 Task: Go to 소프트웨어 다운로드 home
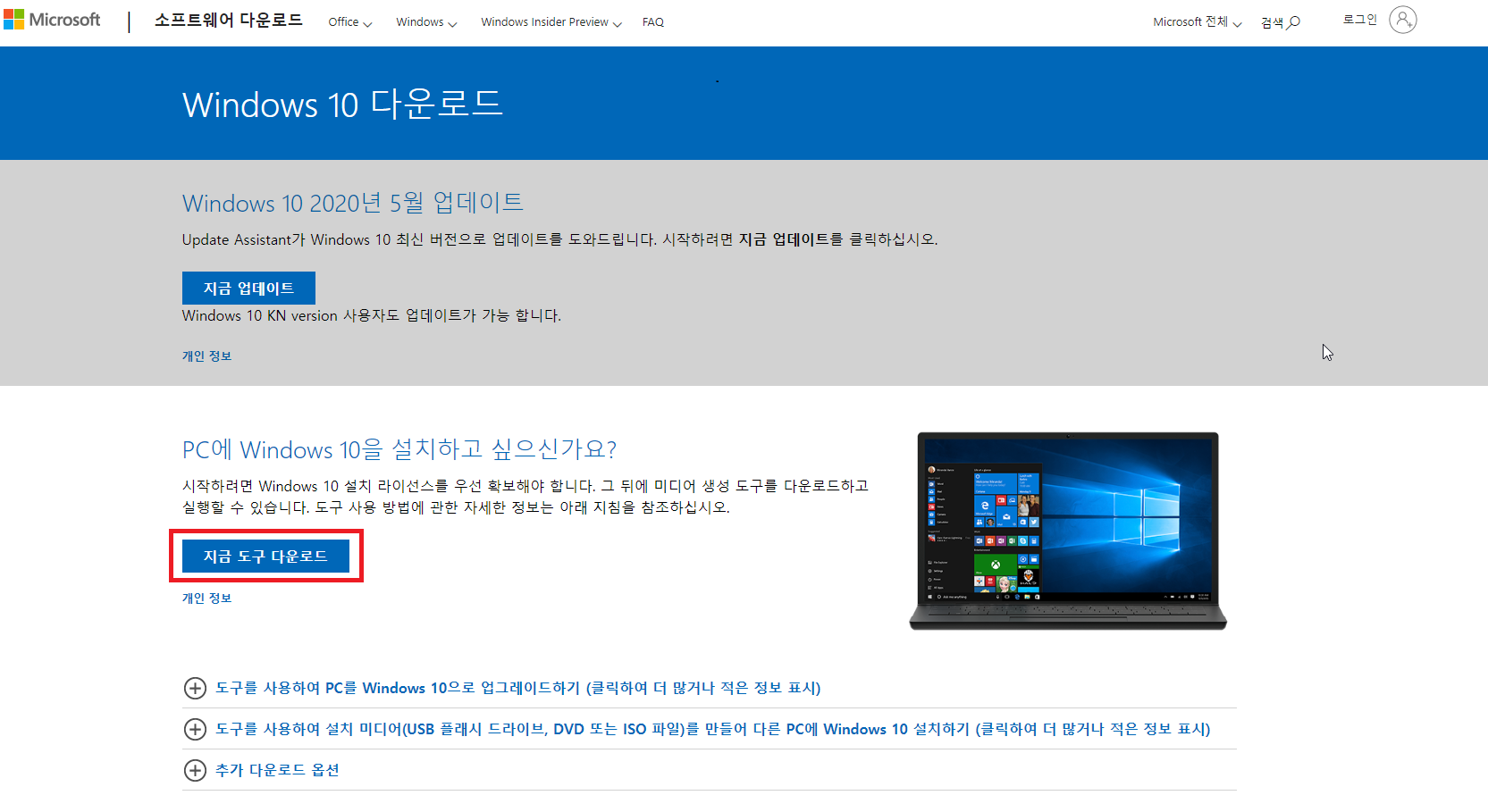(x=229, y=20)
